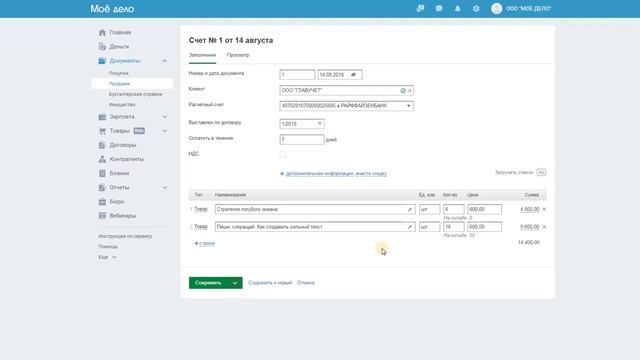Viewport: 640px width, 360px height.
Task: Switch to the Просмотр tab
Action: click(238, 55)
